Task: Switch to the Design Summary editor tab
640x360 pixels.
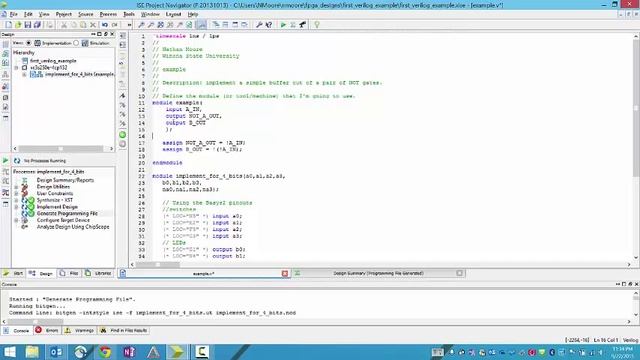Action: tap(378, 273)
